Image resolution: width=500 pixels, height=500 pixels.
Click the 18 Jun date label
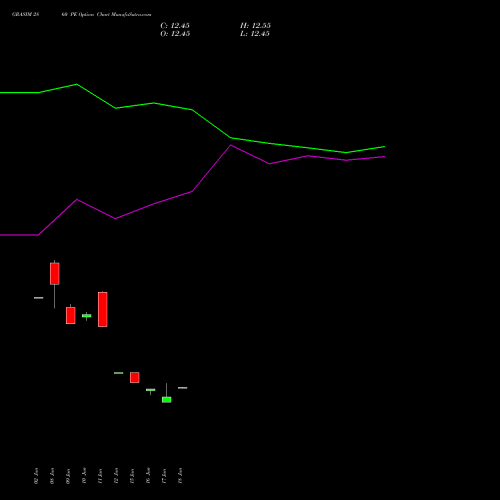[x=180, y=476]
